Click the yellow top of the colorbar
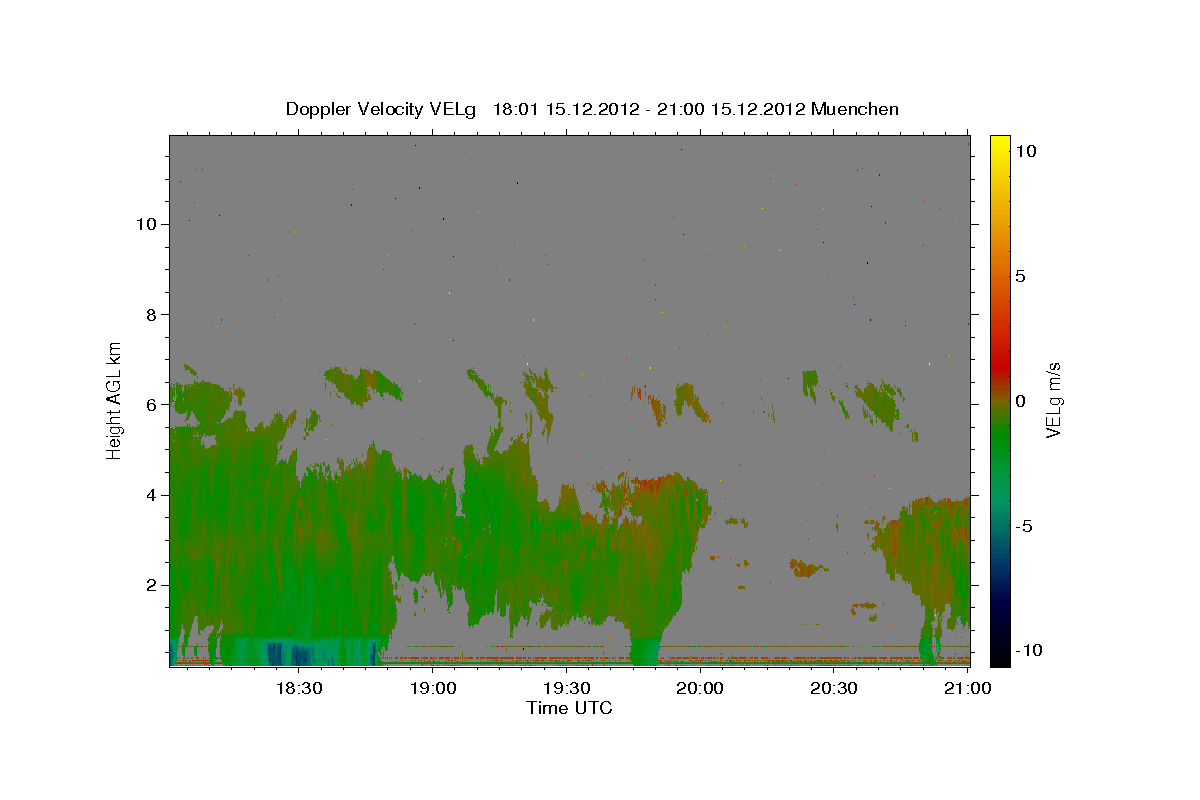The height and width of the screenshot is (800, 1200). tap(1000, 145)
